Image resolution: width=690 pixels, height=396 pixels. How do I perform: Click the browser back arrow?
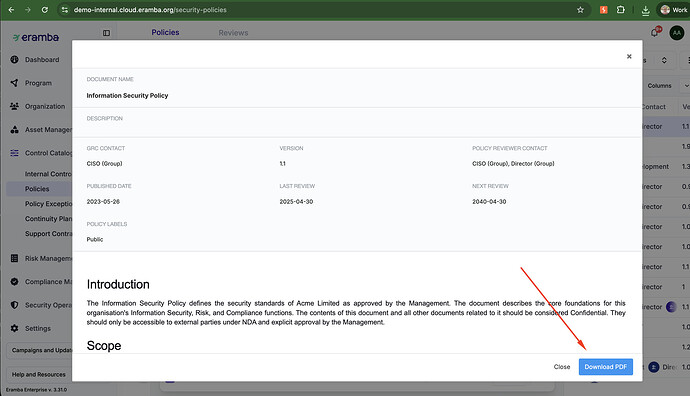11,10
